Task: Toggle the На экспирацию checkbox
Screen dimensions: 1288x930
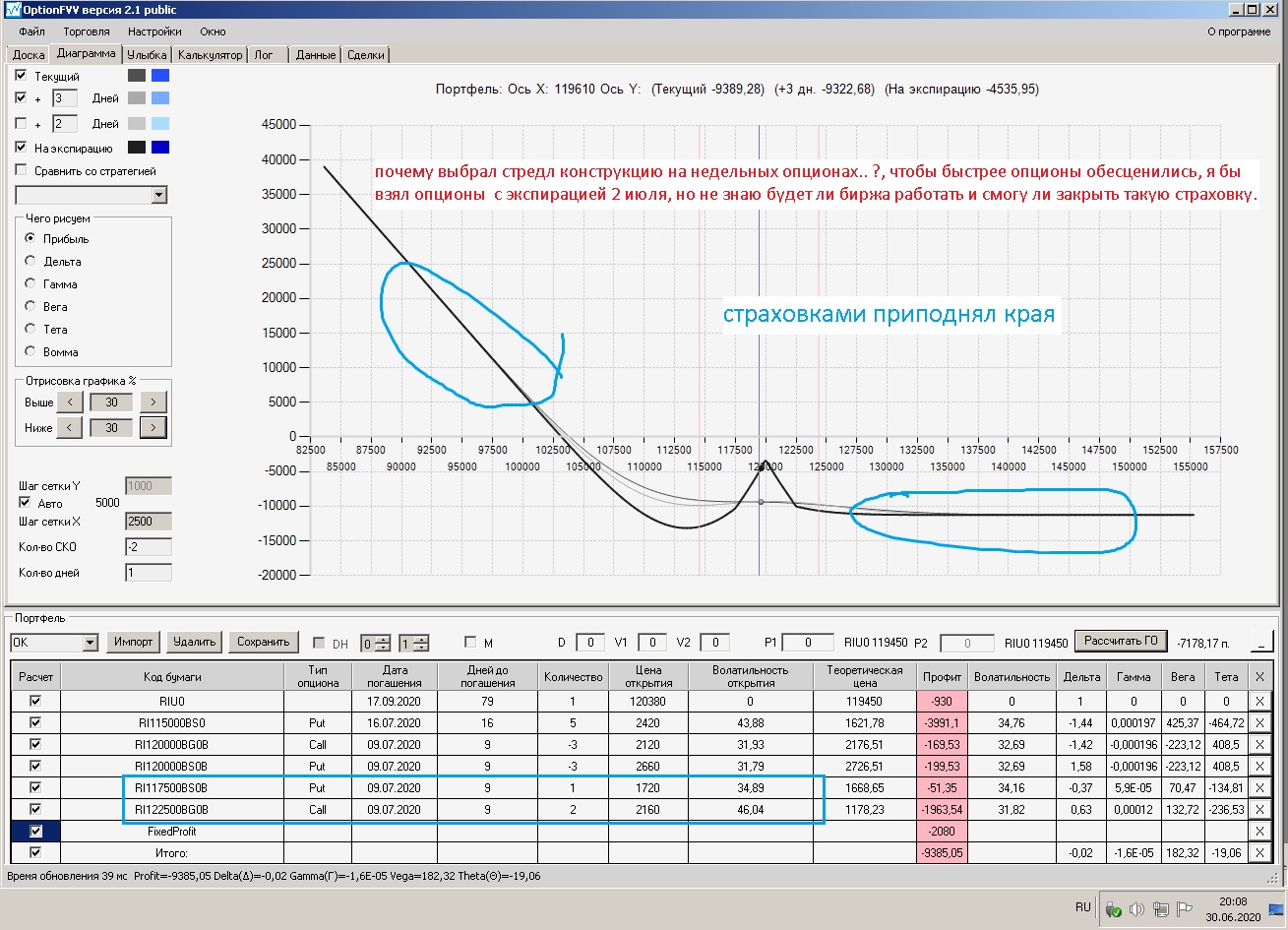Action: [22, 148]
